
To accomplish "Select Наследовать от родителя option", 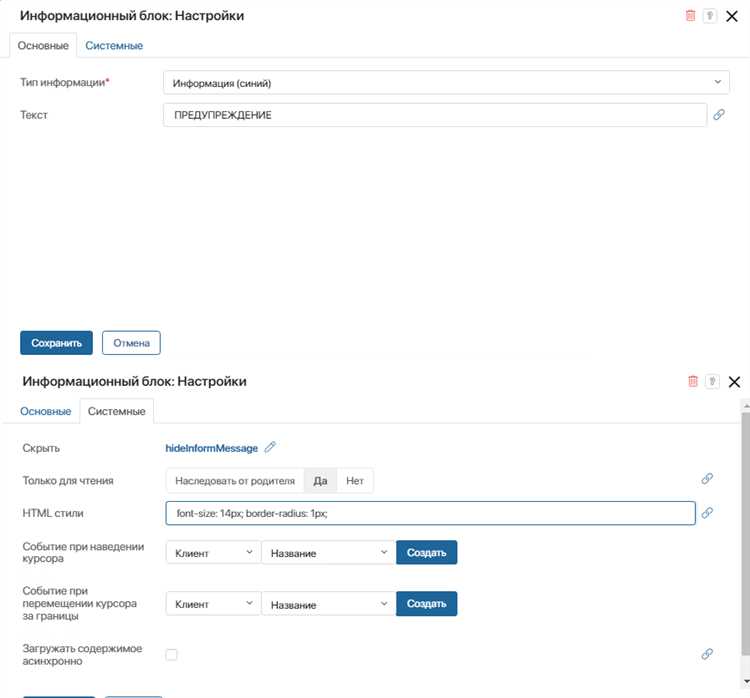I will coord(235,481).
